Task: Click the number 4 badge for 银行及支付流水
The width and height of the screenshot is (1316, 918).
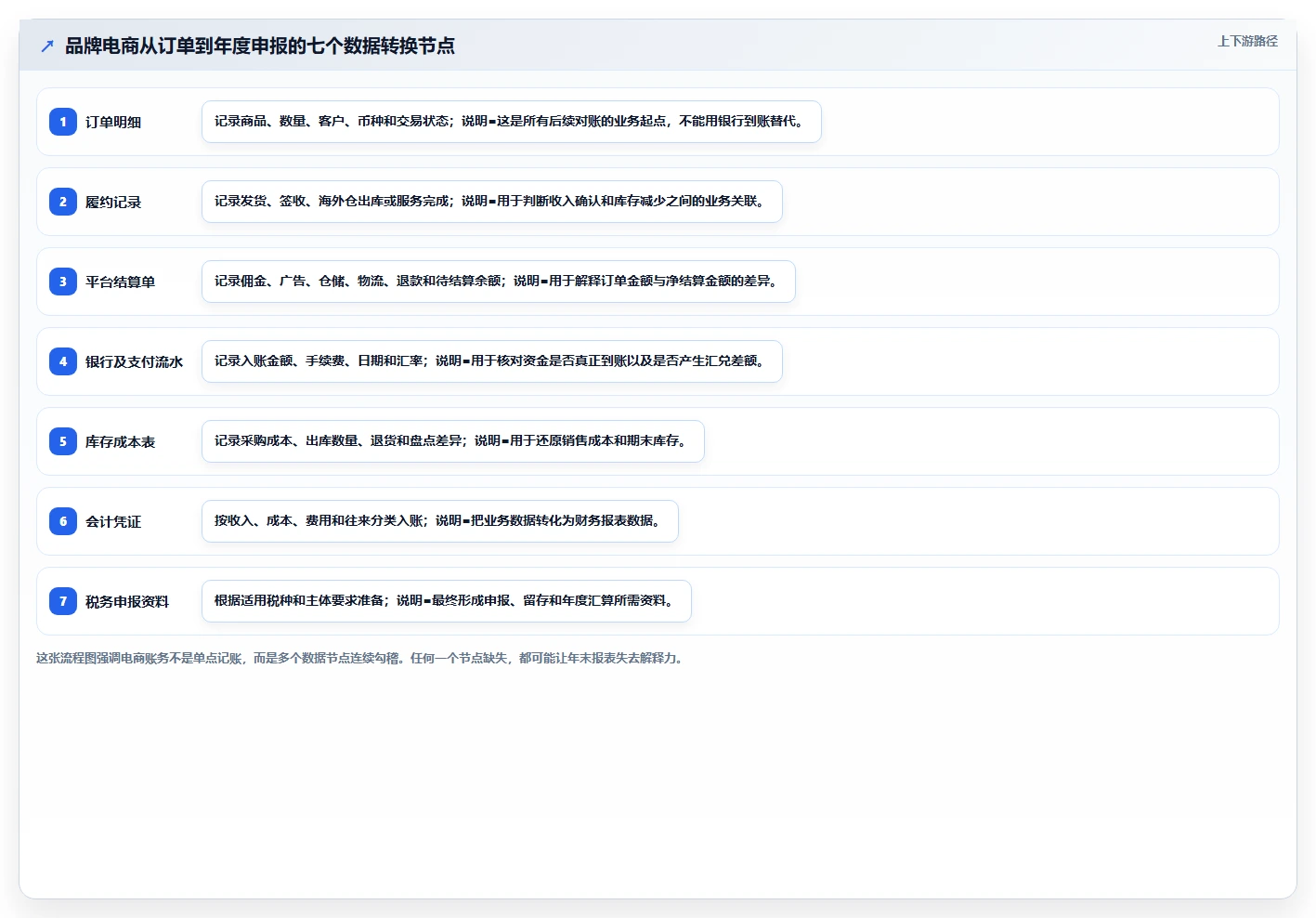Action: pos(63,361)
